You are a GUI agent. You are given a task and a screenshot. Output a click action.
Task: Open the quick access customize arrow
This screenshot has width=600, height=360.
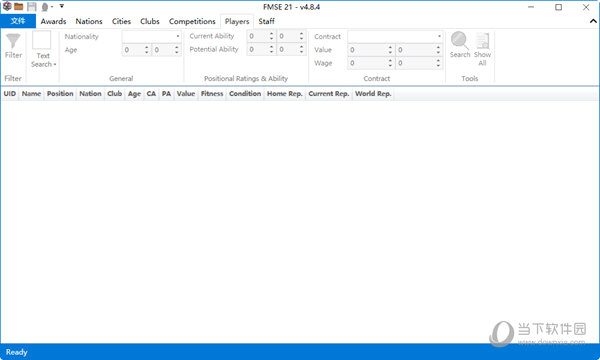62,7
